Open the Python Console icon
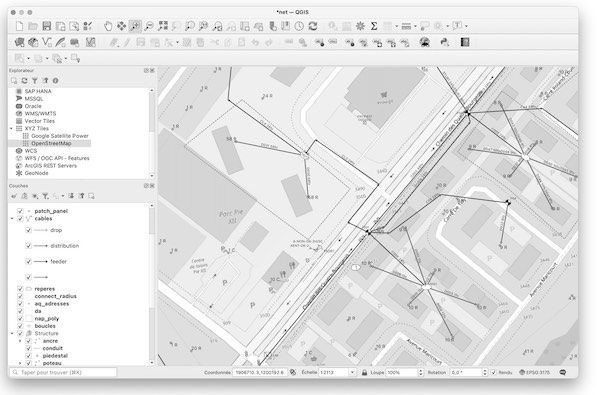Image resolution: width=600 pixels, height=395 pixels. point(445,42)
